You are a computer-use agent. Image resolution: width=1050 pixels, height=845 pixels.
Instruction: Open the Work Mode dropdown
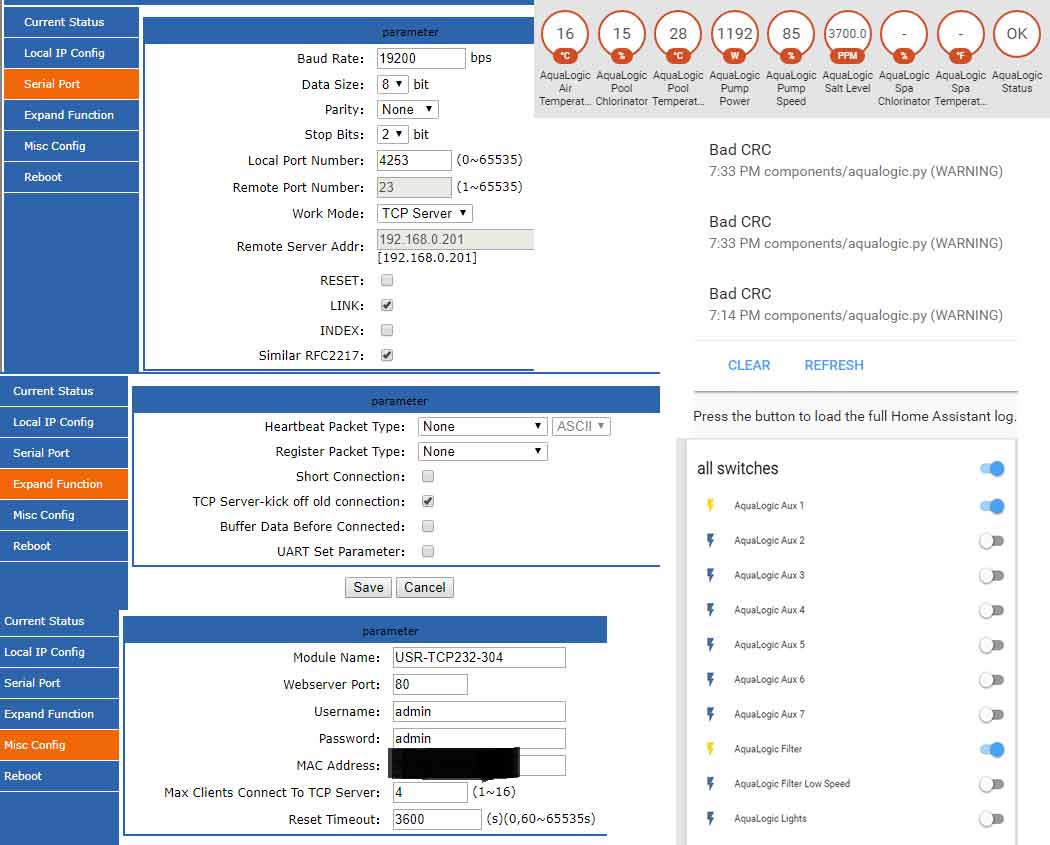[423, 213]
